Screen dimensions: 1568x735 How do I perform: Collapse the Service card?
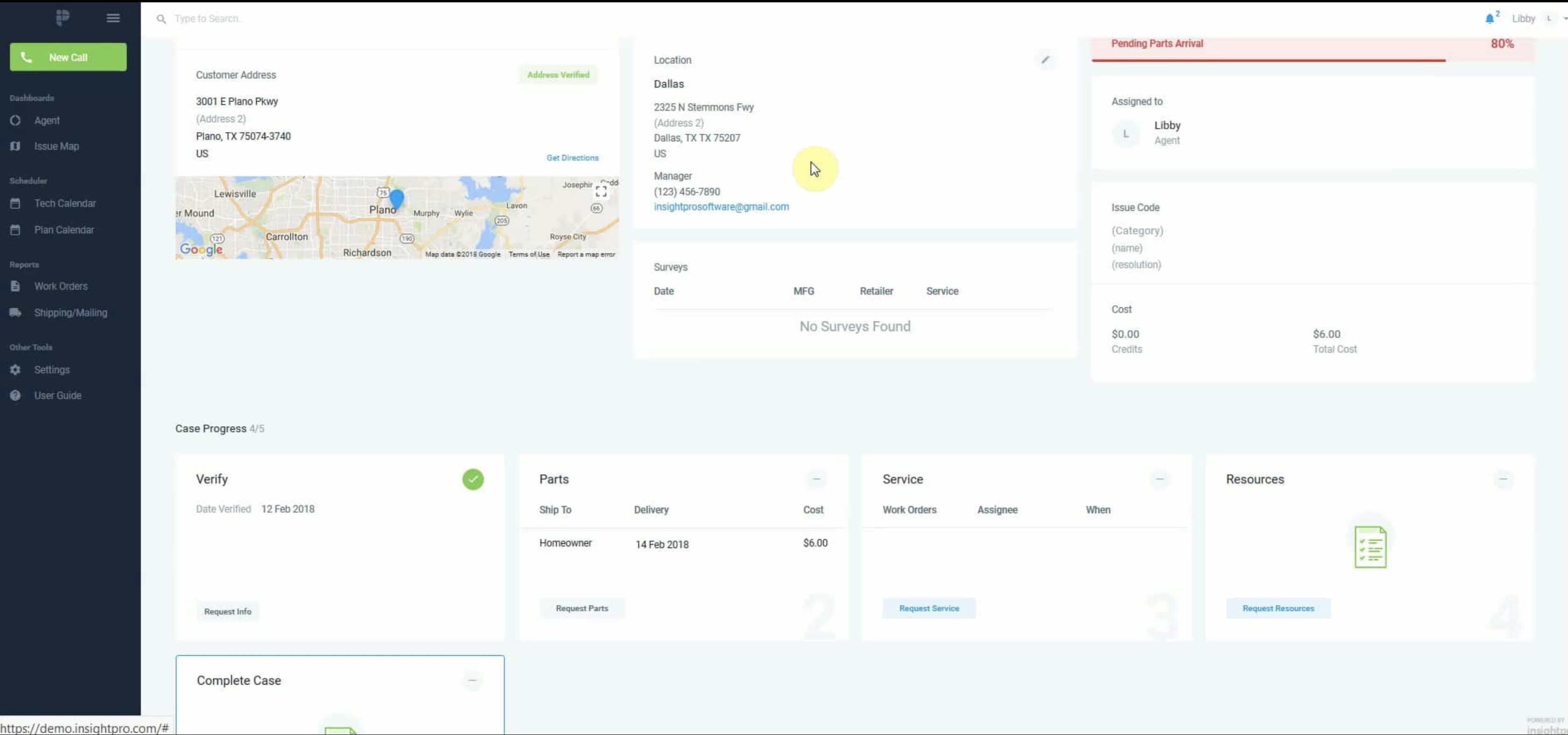point(1160,479)
